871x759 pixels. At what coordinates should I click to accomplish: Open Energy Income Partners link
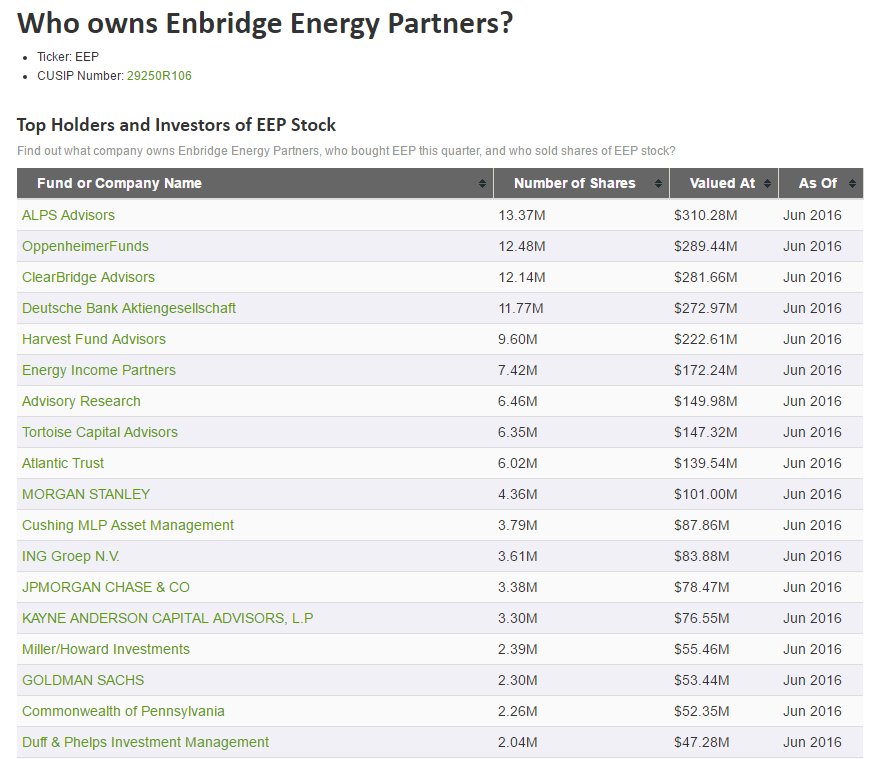coord(99,371)
